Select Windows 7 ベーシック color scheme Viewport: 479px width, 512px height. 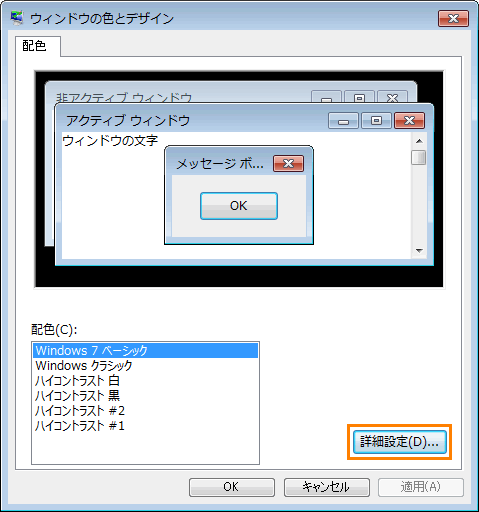point(146,350)
